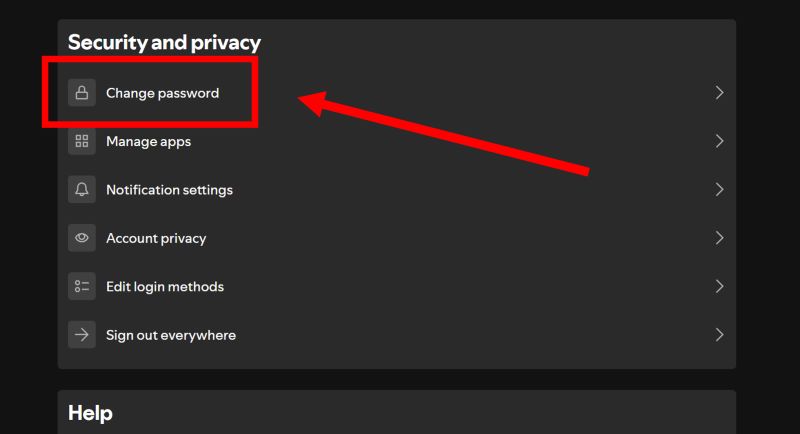Expand the Change password row chevron

tap(719, 93)
